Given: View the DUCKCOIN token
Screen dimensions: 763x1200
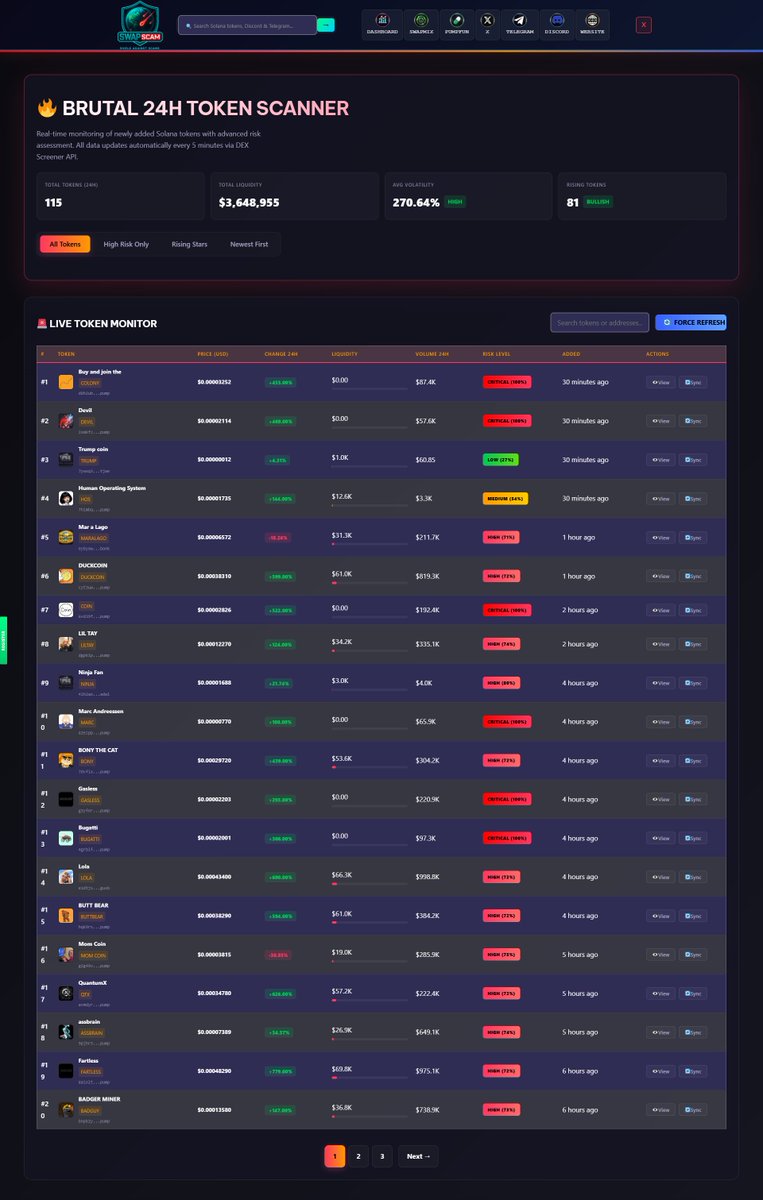Looking at the screenshot, I should click(660, 576).
